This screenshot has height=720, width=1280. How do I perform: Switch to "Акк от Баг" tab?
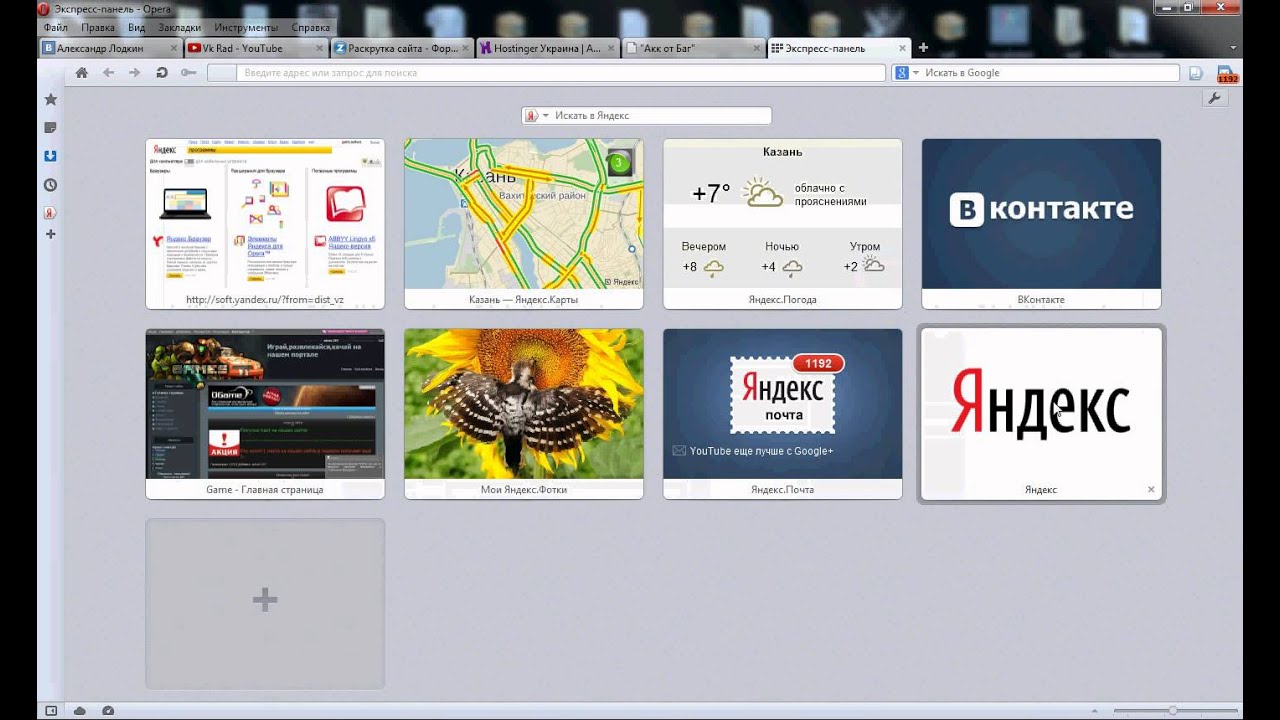click(x=694, y=48)
